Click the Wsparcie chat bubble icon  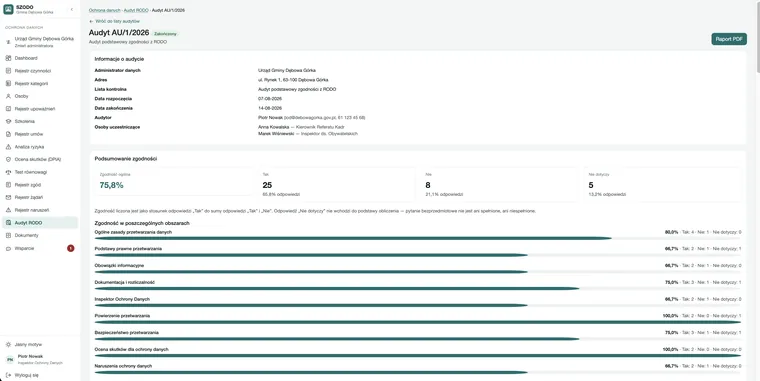pos(8,248)
